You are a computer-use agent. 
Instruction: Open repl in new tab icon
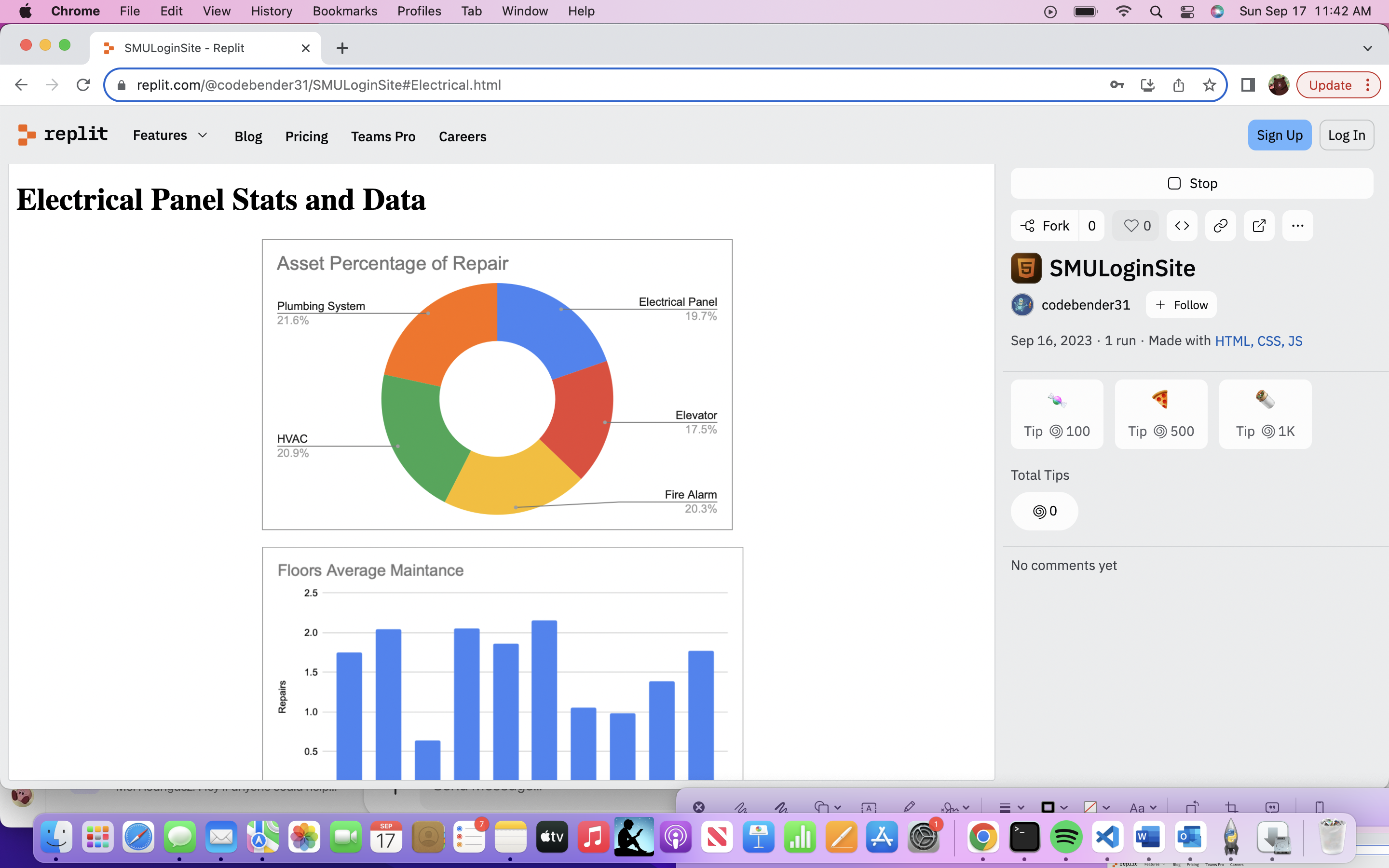pos(1259,226)
